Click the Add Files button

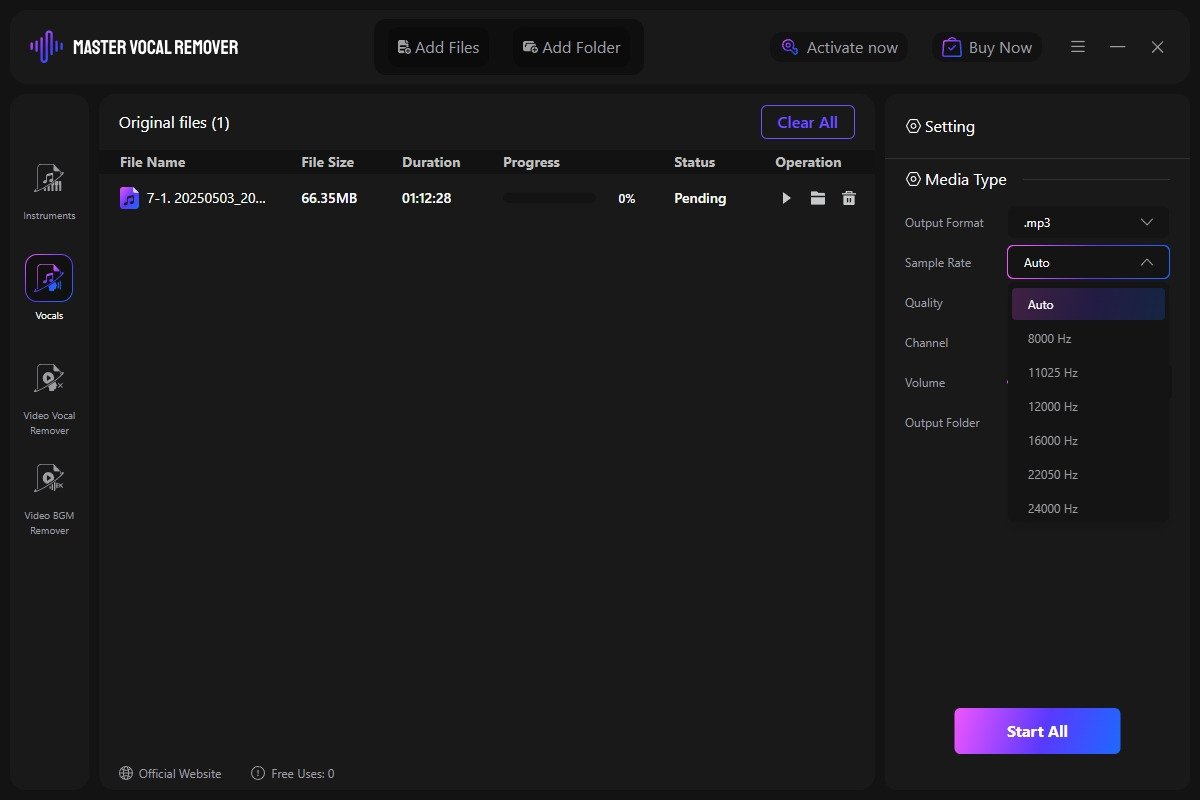pyautogui.click(x=438, y=47)
